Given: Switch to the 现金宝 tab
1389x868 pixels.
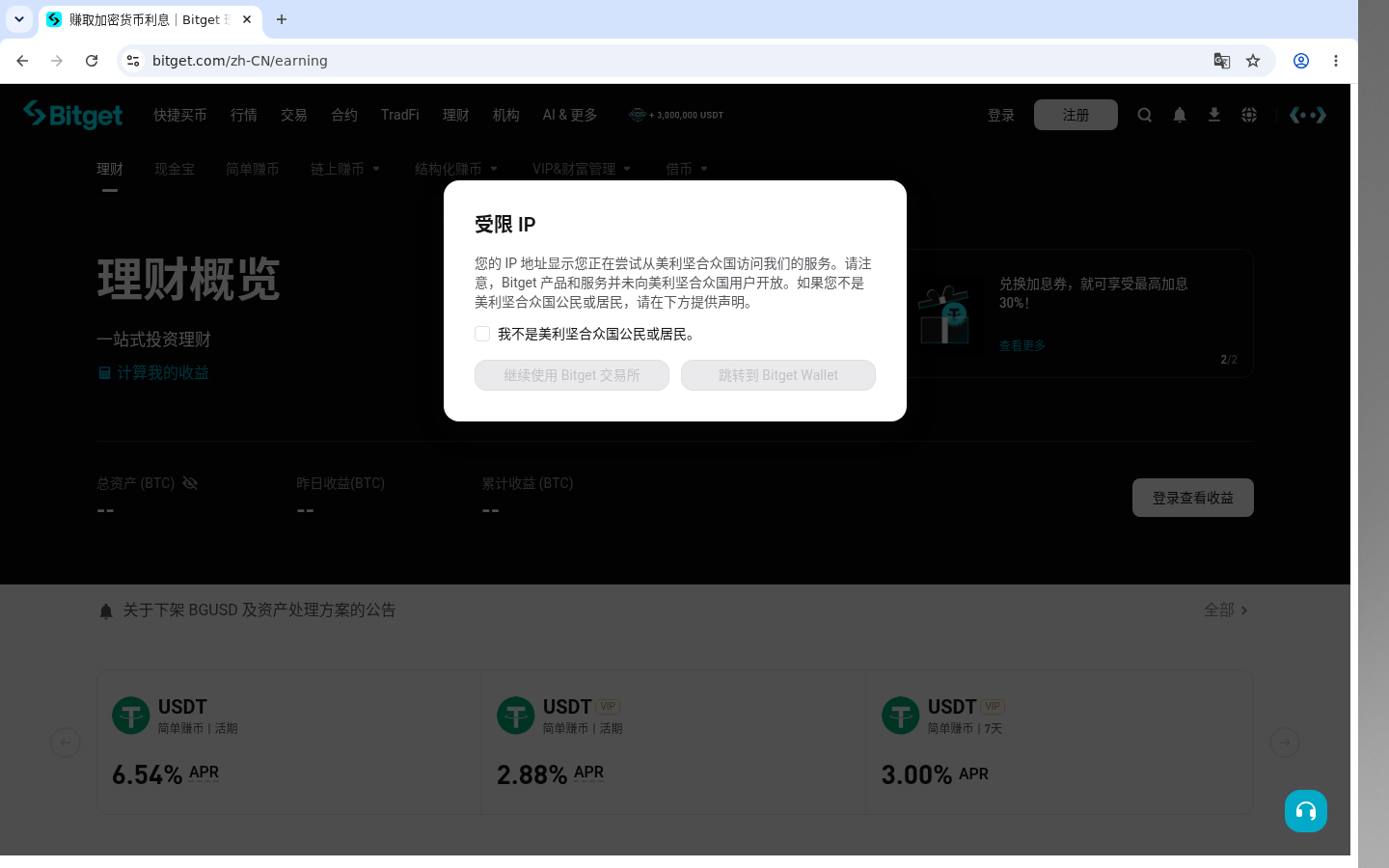Looking at the screenshot, I should (175, 169).
